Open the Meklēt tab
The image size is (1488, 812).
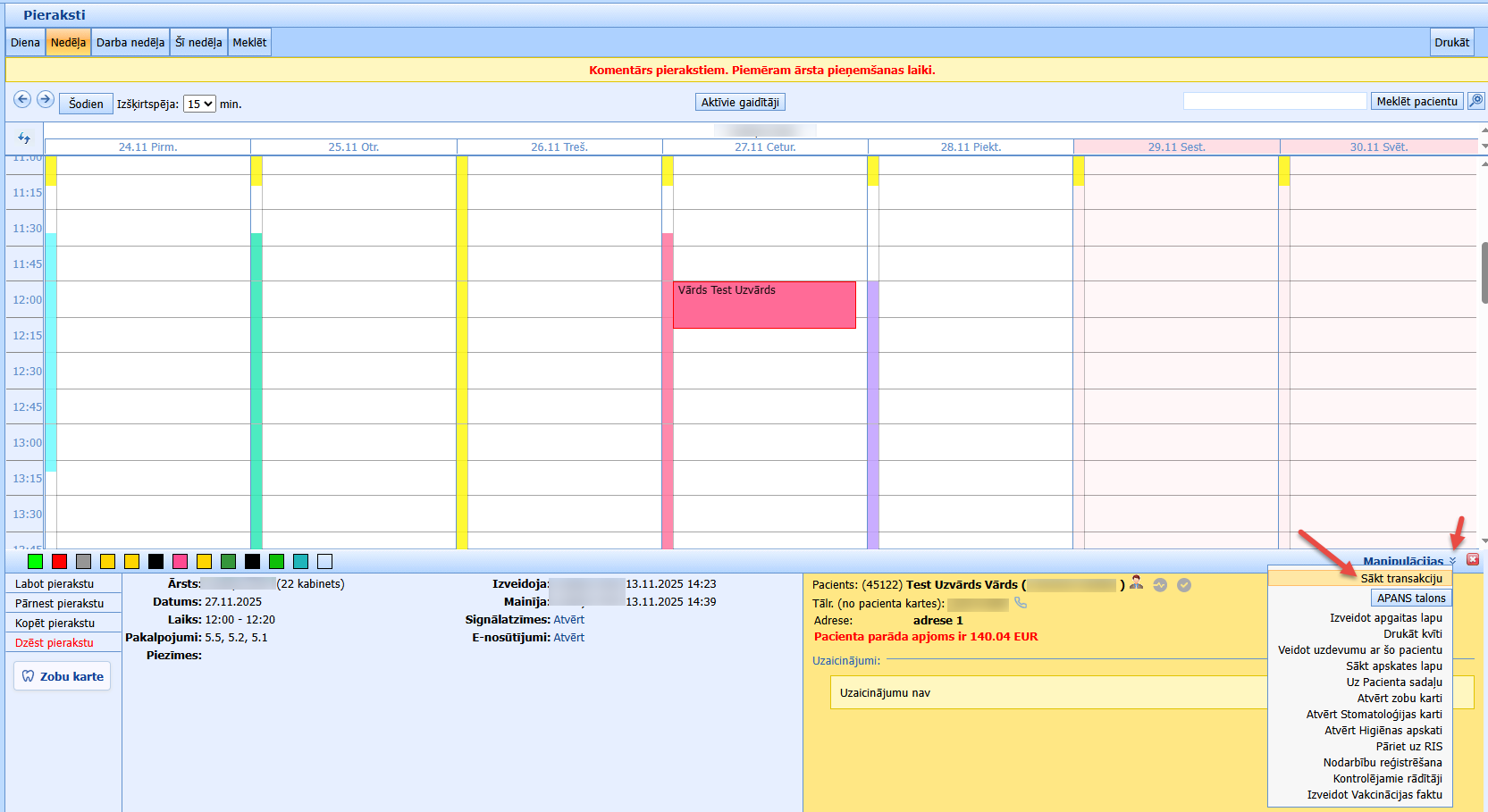249,42
